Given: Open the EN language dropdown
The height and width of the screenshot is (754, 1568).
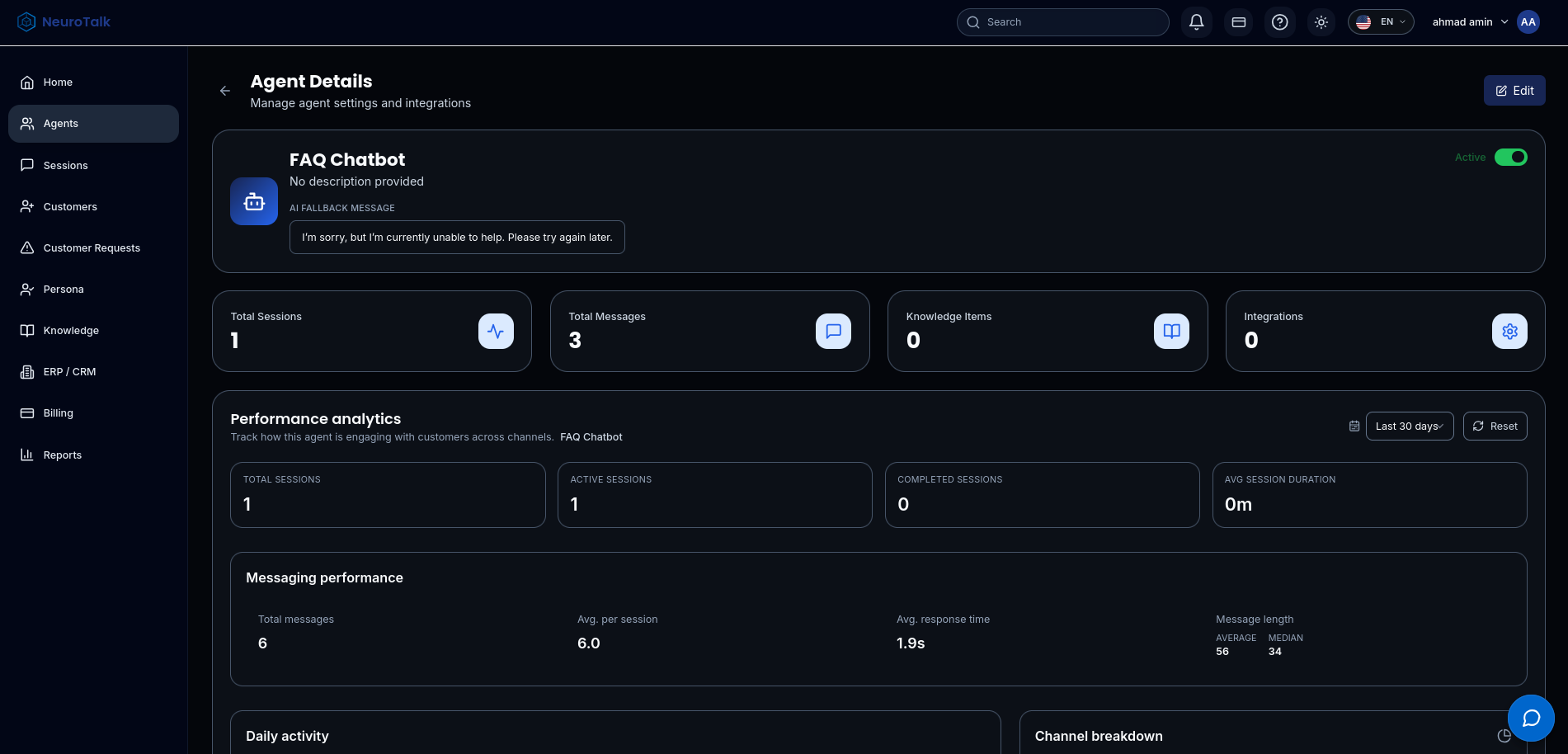Looking at the screenshot, I should [x=1381, y=22].
